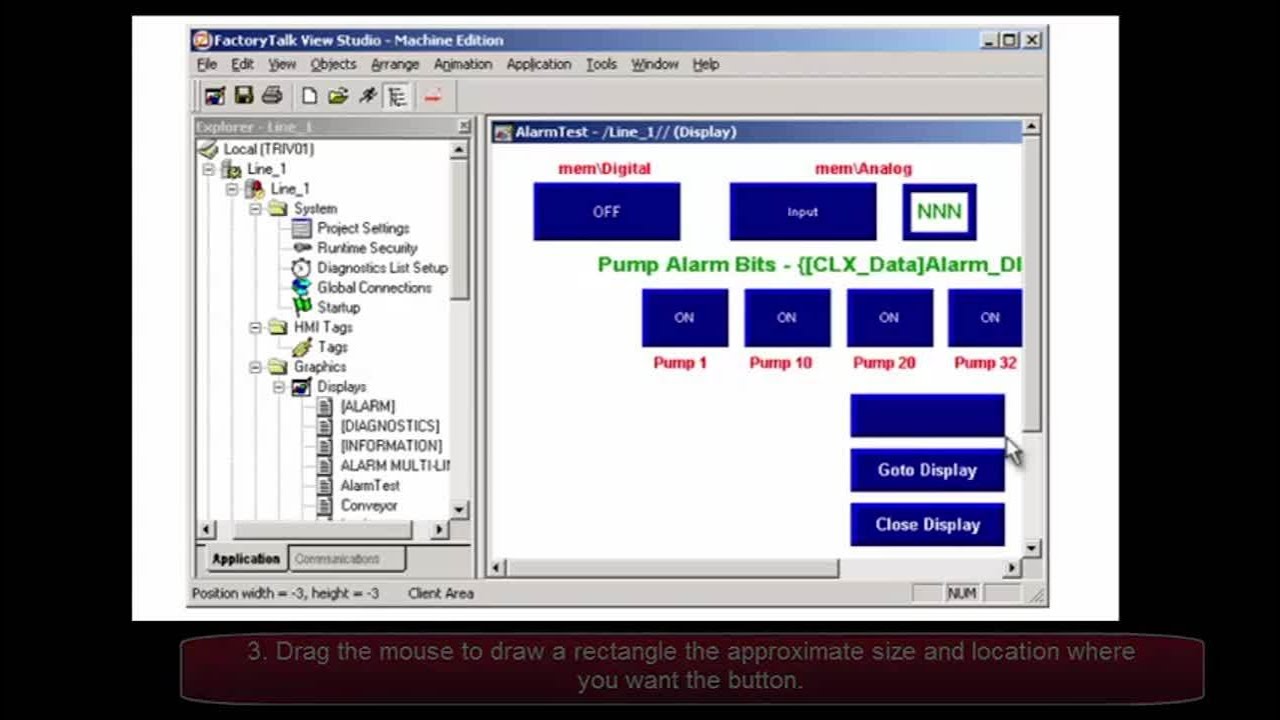Click the display window scroll down arrow
The width and height of the screenshot is (1280, 720).
(x=1031, y=548)
